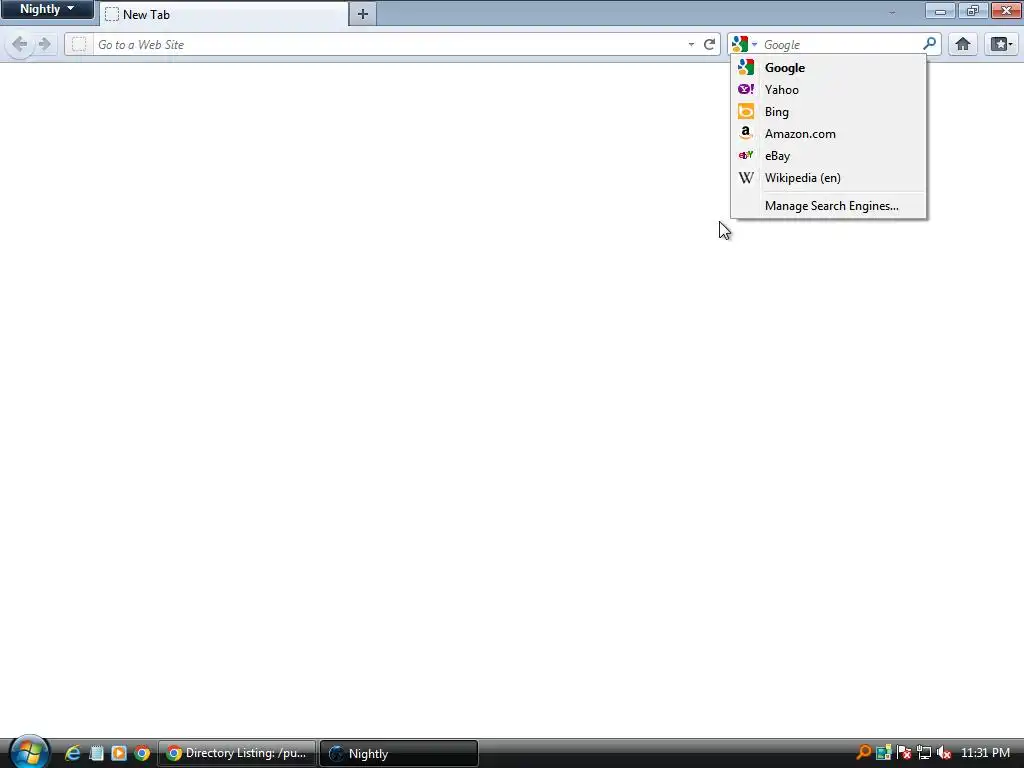Run search with the magnifier icon
Screen dimensions: 1024x768
click(929, 44)
